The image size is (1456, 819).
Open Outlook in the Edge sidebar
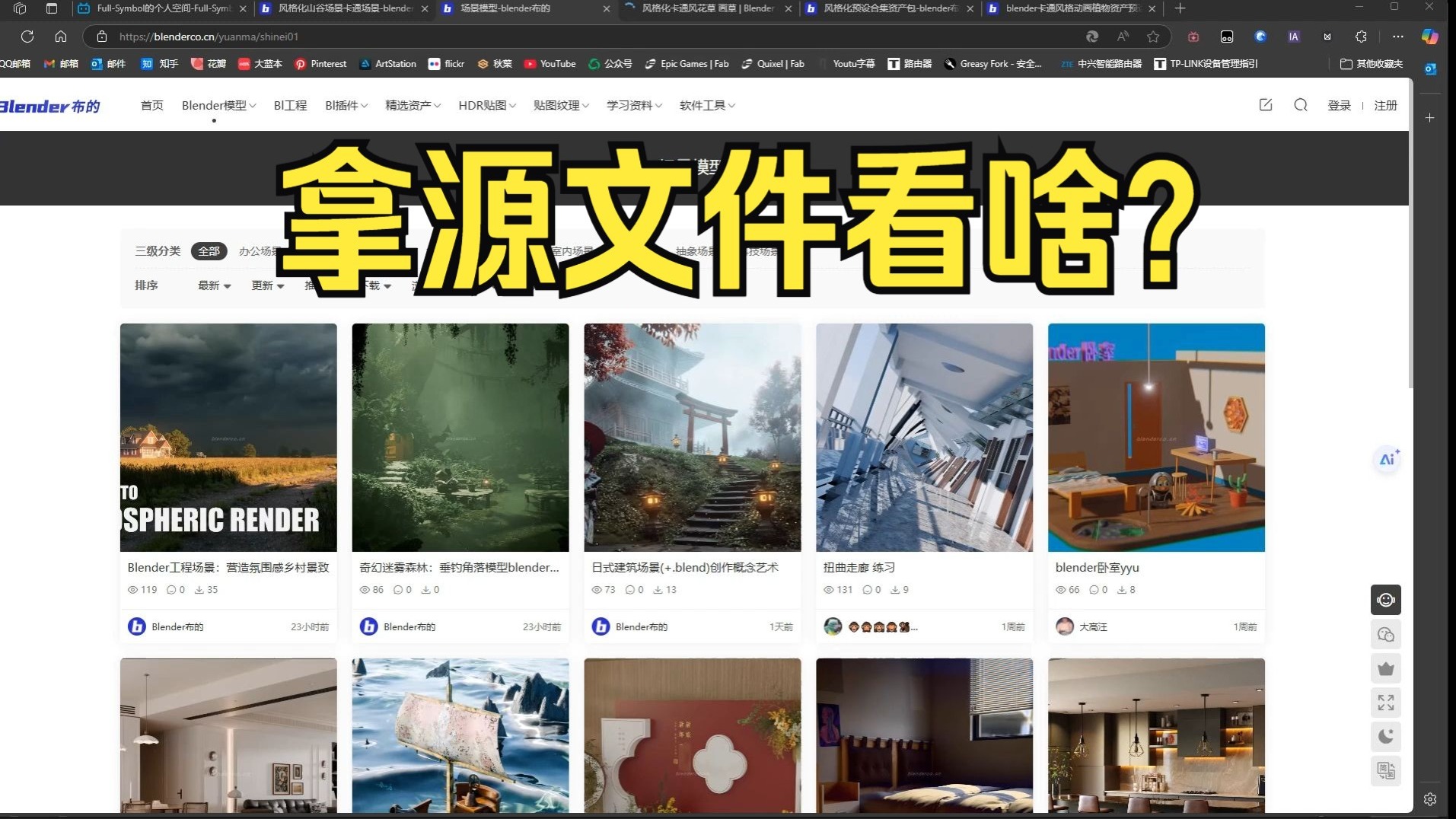point(1430,69)
